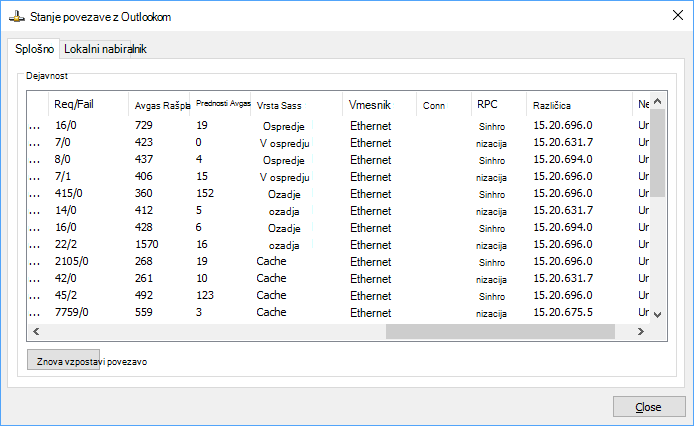Click the horizontal scroll left arrow
This screenshot has height=426, width=694.
(36, 331)
